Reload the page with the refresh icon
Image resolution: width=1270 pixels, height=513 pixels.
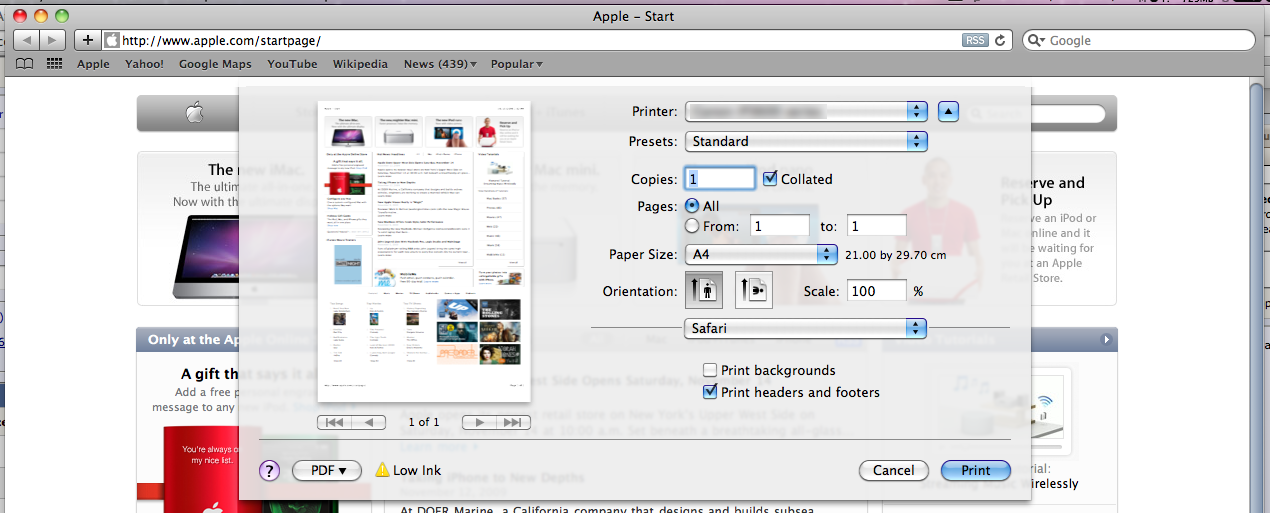(x=1001, y=40)
